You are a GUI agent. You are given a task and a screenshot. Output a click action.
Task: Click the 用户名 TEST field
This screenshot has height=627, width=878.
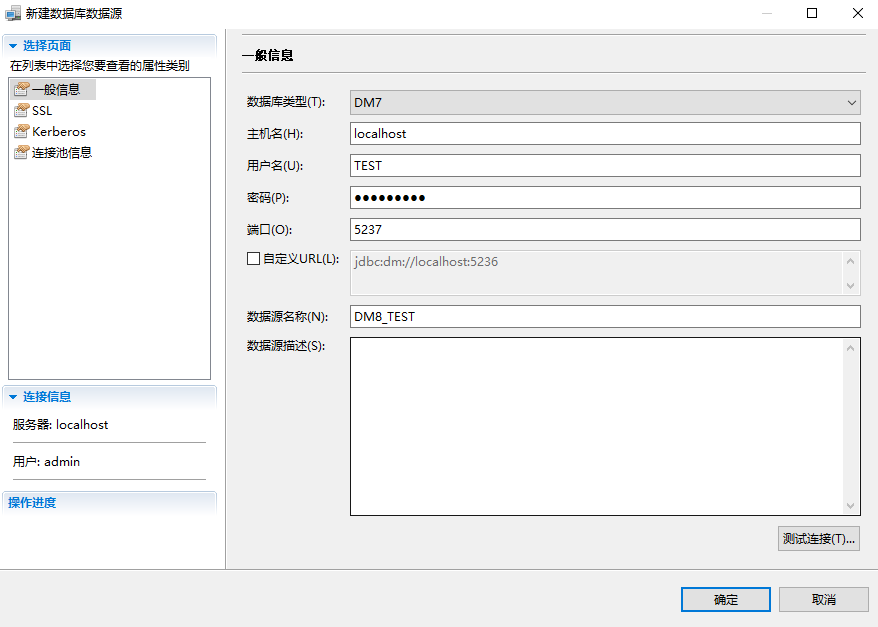(x=605, y=166)
